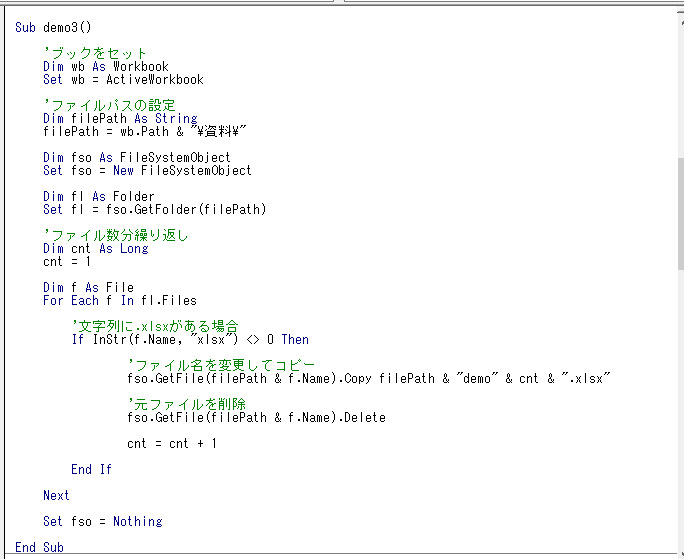Click "For Each f In fl.Files" line
The height and width of the screenshot is (559, 684).
click(120, 300)
